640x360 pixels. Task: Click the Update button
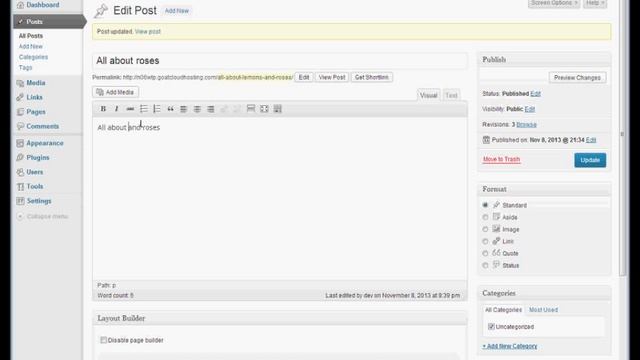tap(590, 160)
